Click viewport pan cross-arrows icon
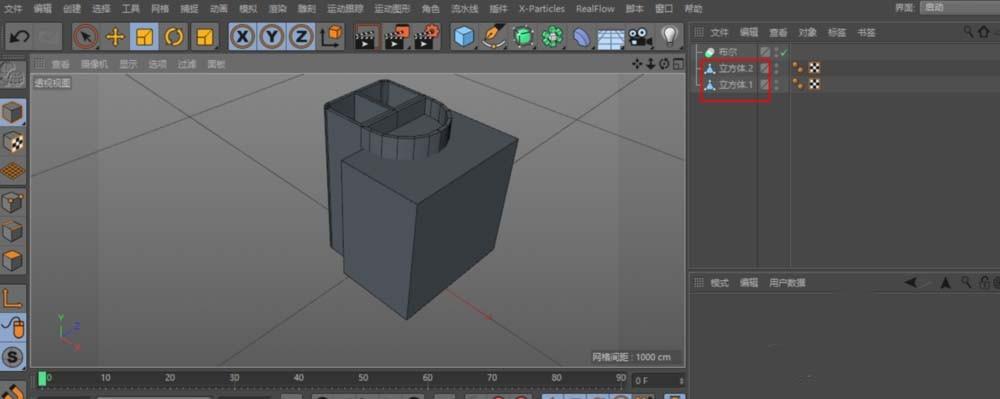Viewport: 1000px width, 399px height. (637, 64)
